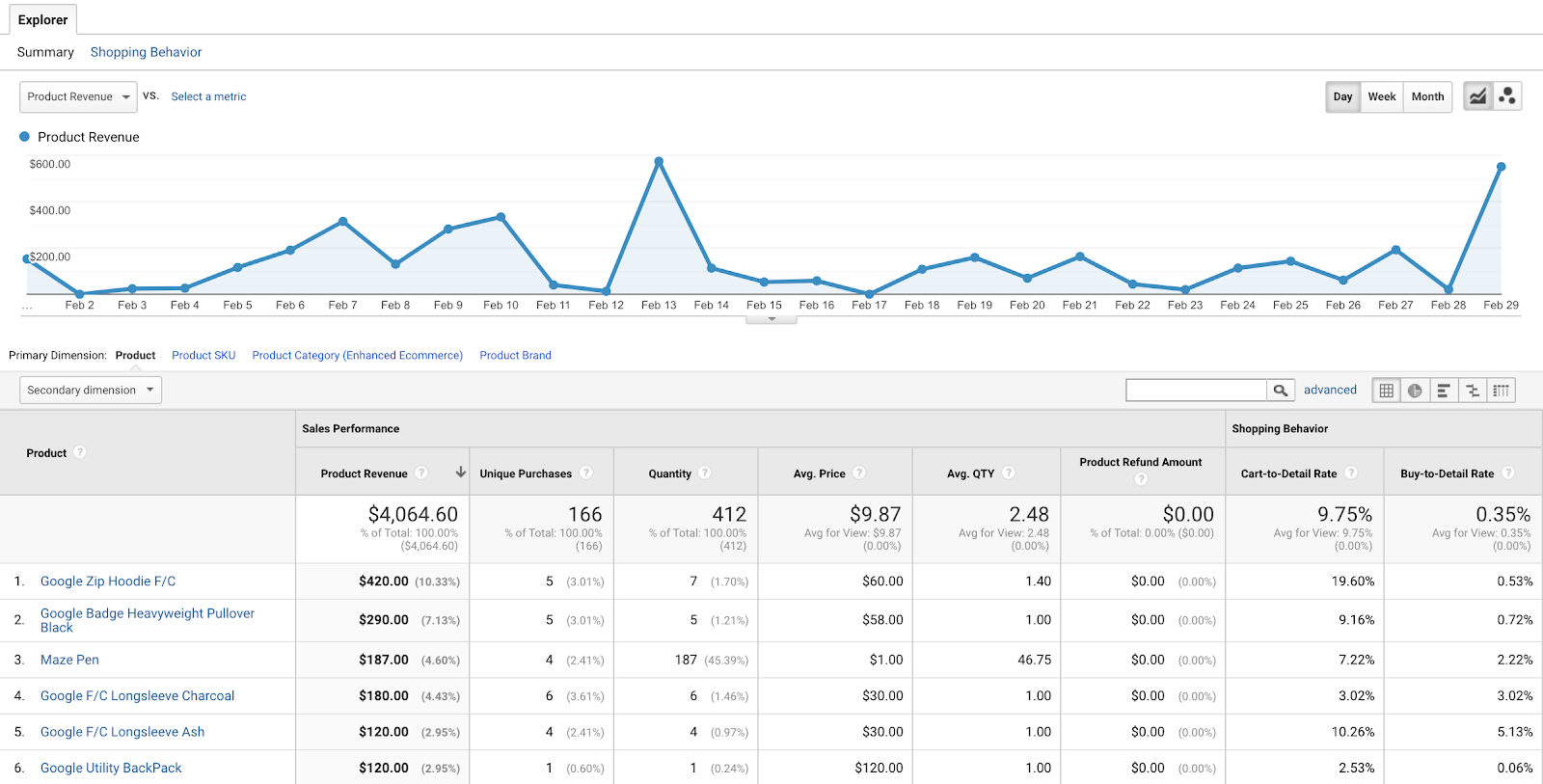The image size is (1543, 784).
Task: Open help icon for Product Revenue column
Action: click(x=421, y=473)
